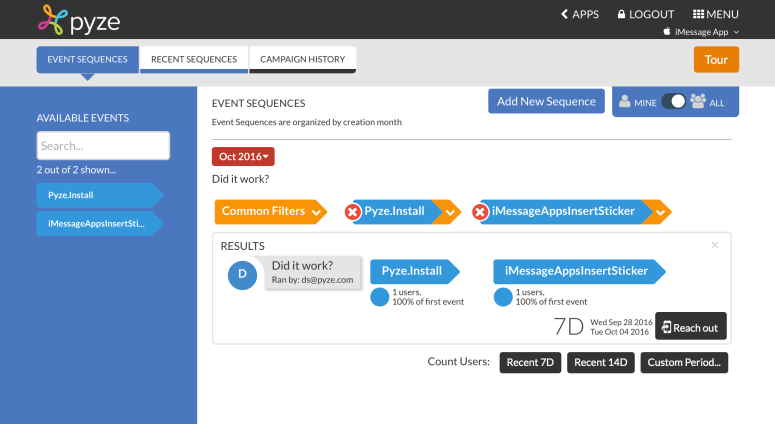
Task: Switch to Recent Sequences tab
Action: coord(194,60)
